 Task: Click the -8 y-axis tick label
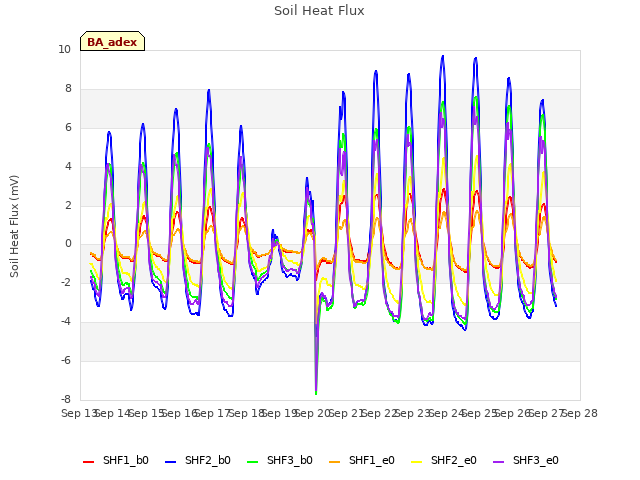click(66, 400)
